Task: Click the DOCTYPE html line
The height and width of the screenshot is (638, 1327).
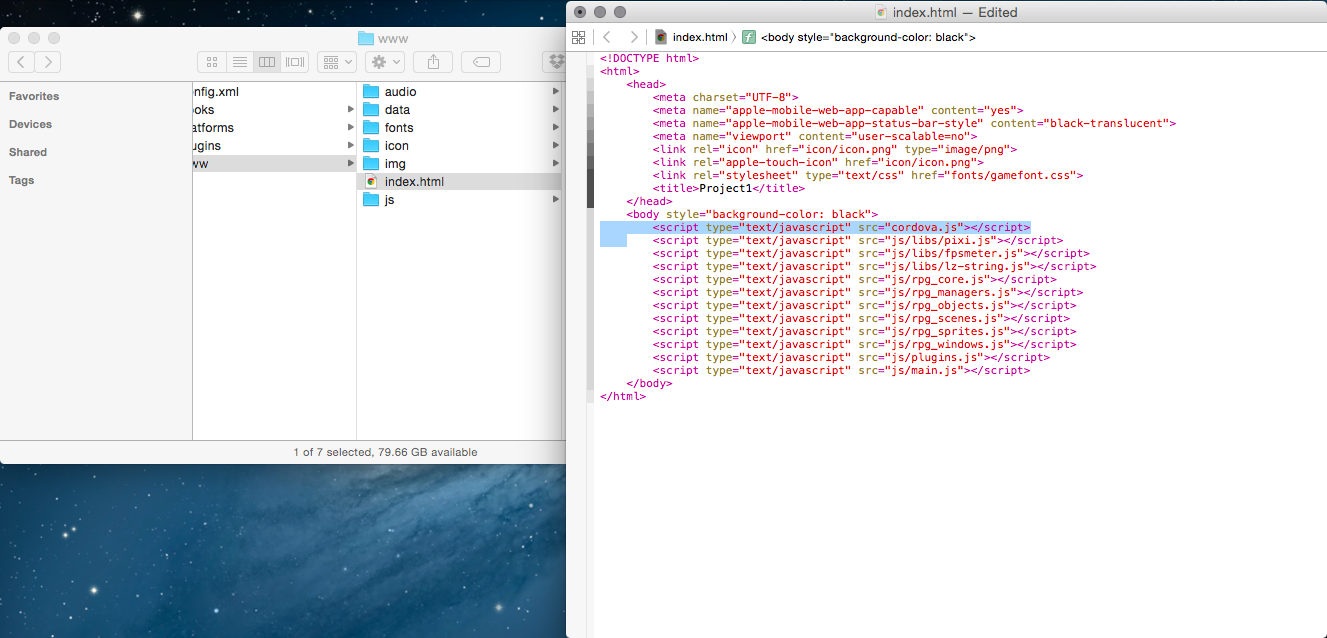Action: pos(649,58)
